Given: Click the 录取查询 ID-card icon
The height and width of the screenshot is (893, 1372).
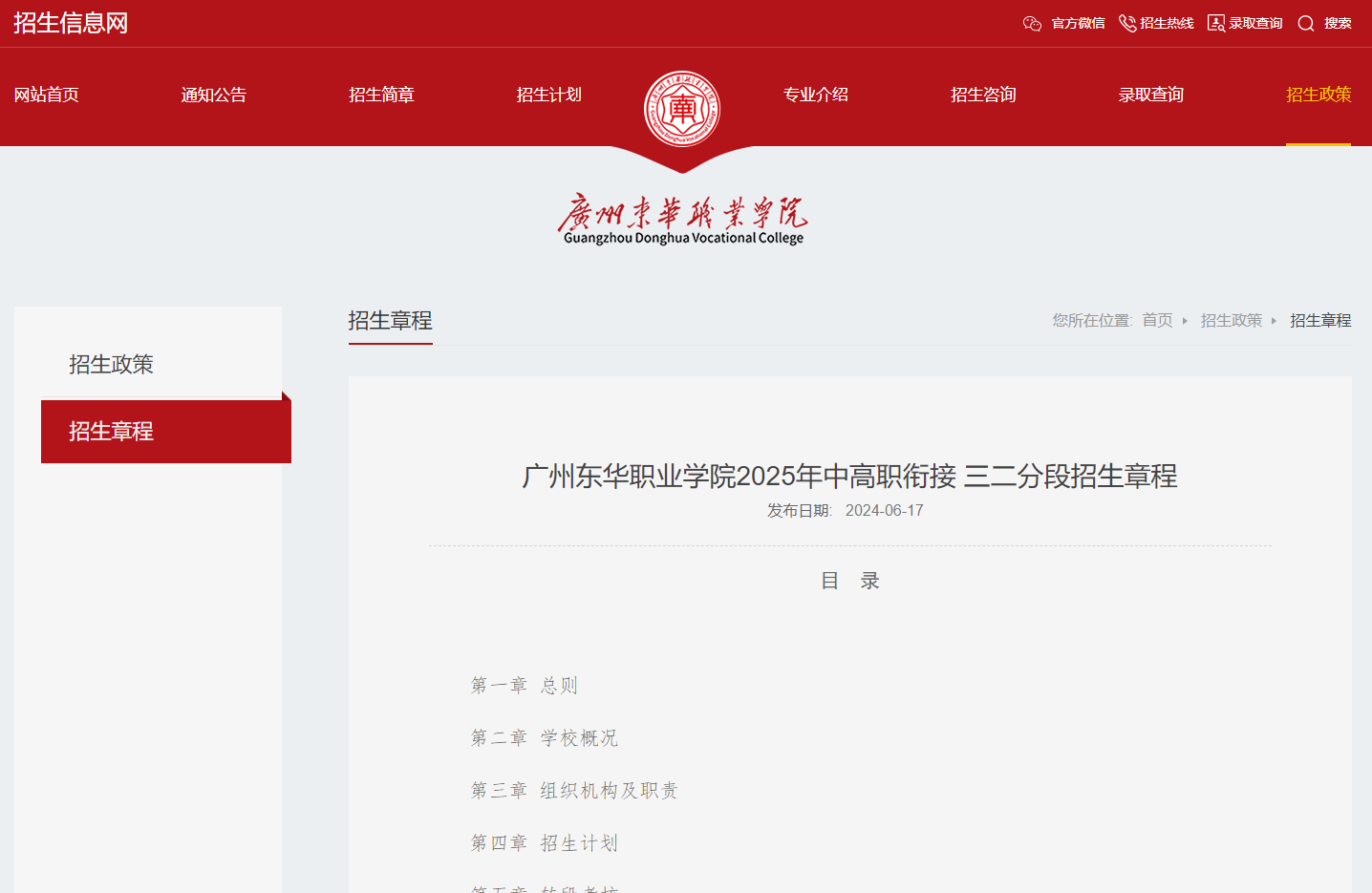Looking at the screenshot, I should tap(1215, 22).
